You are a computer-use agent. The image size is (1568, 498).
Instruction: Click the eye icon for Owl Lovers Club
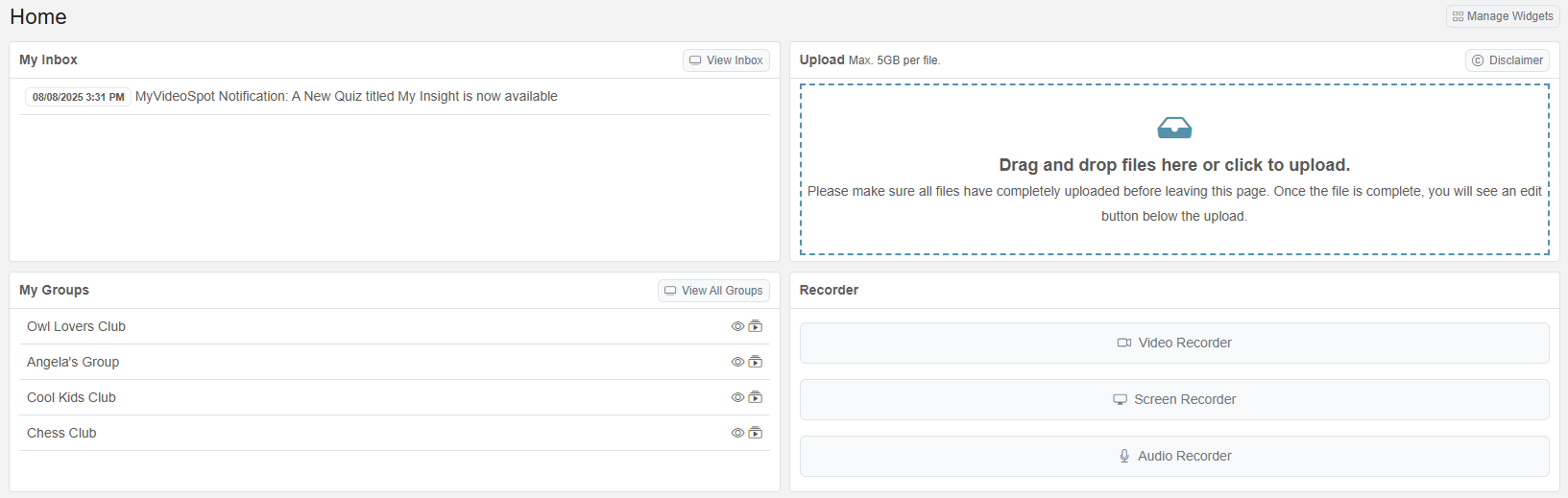[x=737, y=326]
